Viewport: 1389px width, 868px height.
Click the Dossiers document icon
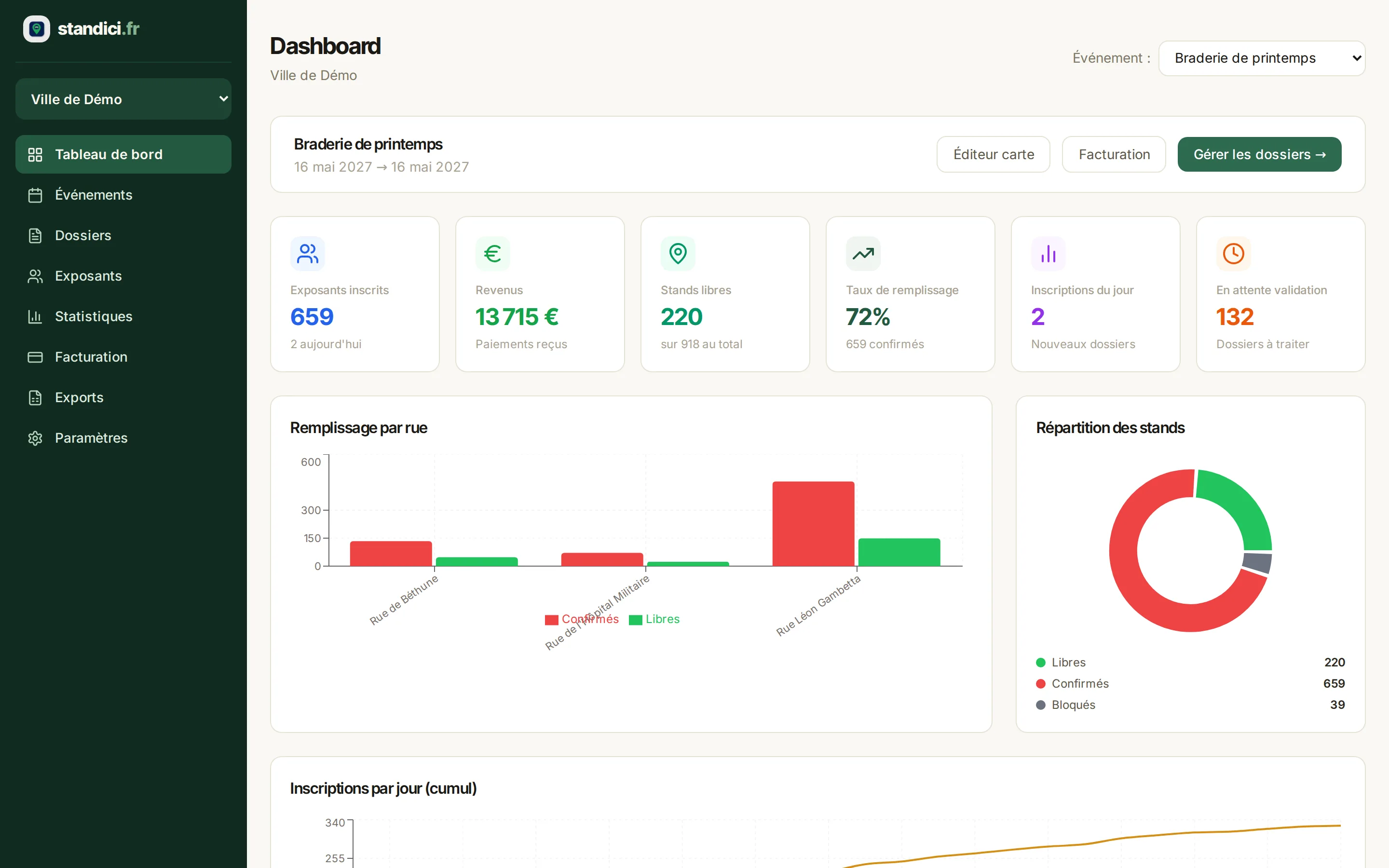pyautogui.click(x=35, y=235)
